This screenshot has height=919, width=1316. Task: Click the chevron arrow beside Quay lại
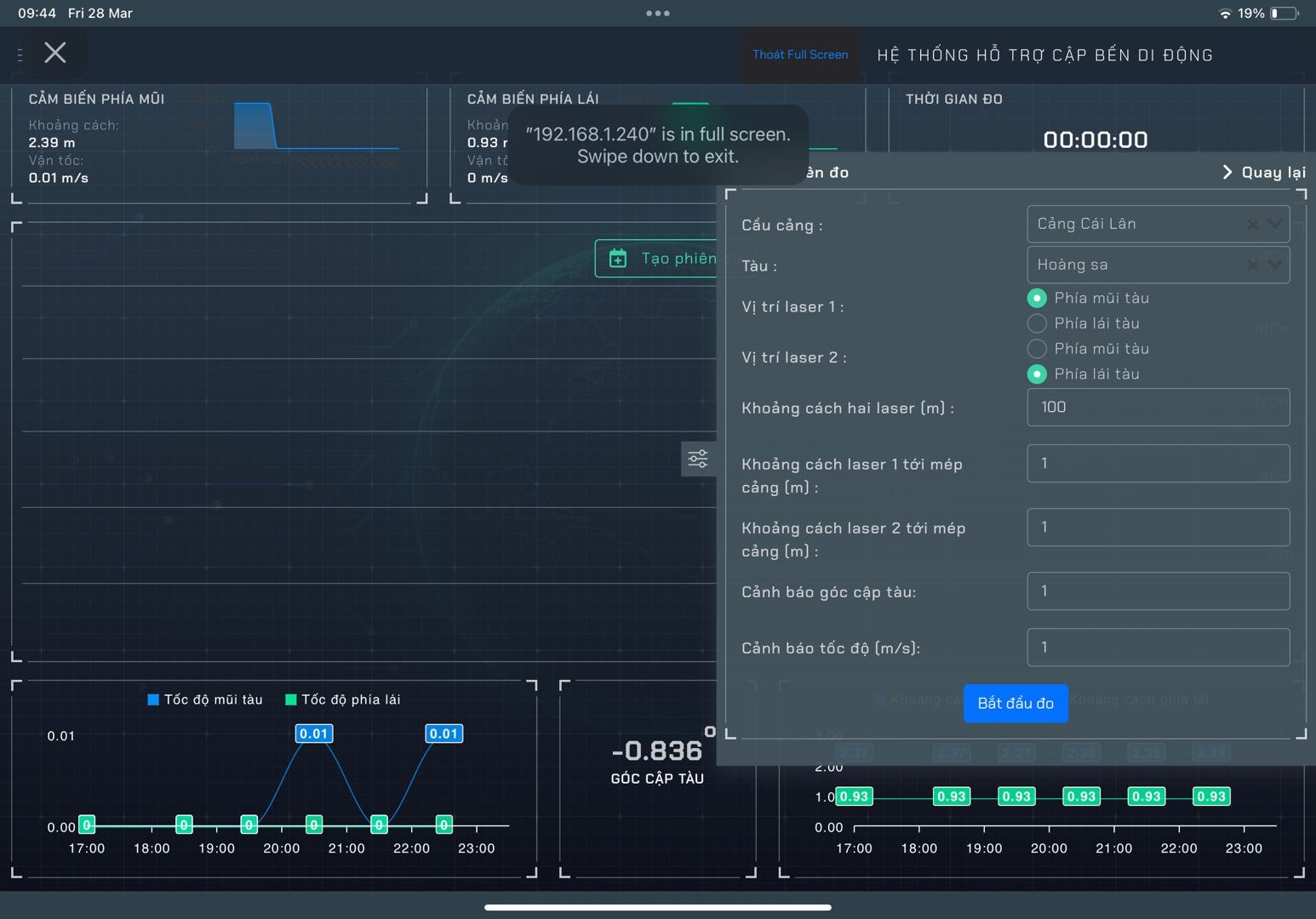coord(1227,172)
